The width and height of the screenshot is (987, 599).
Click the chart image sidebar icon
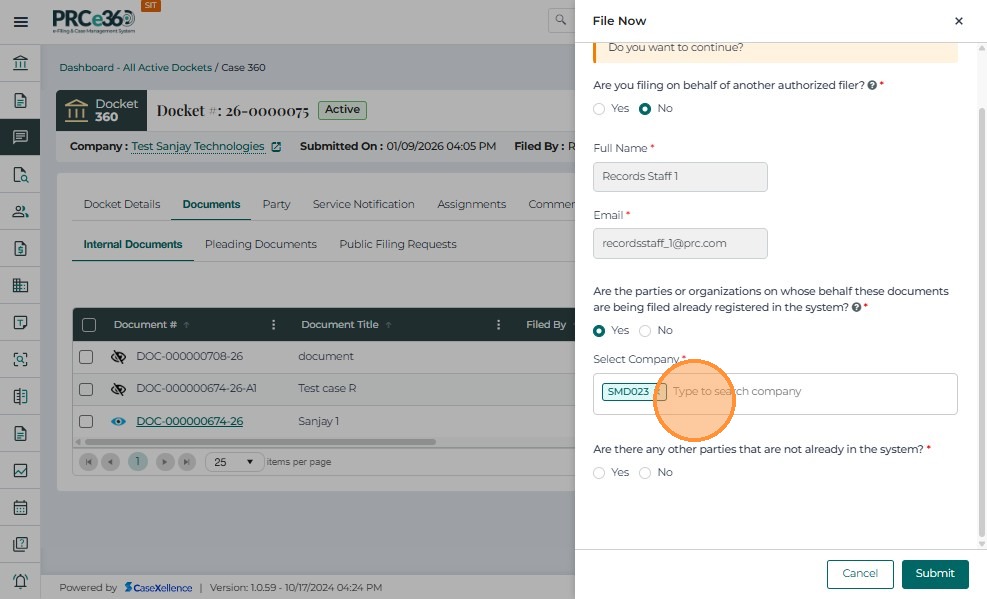[x=20, y=471]
